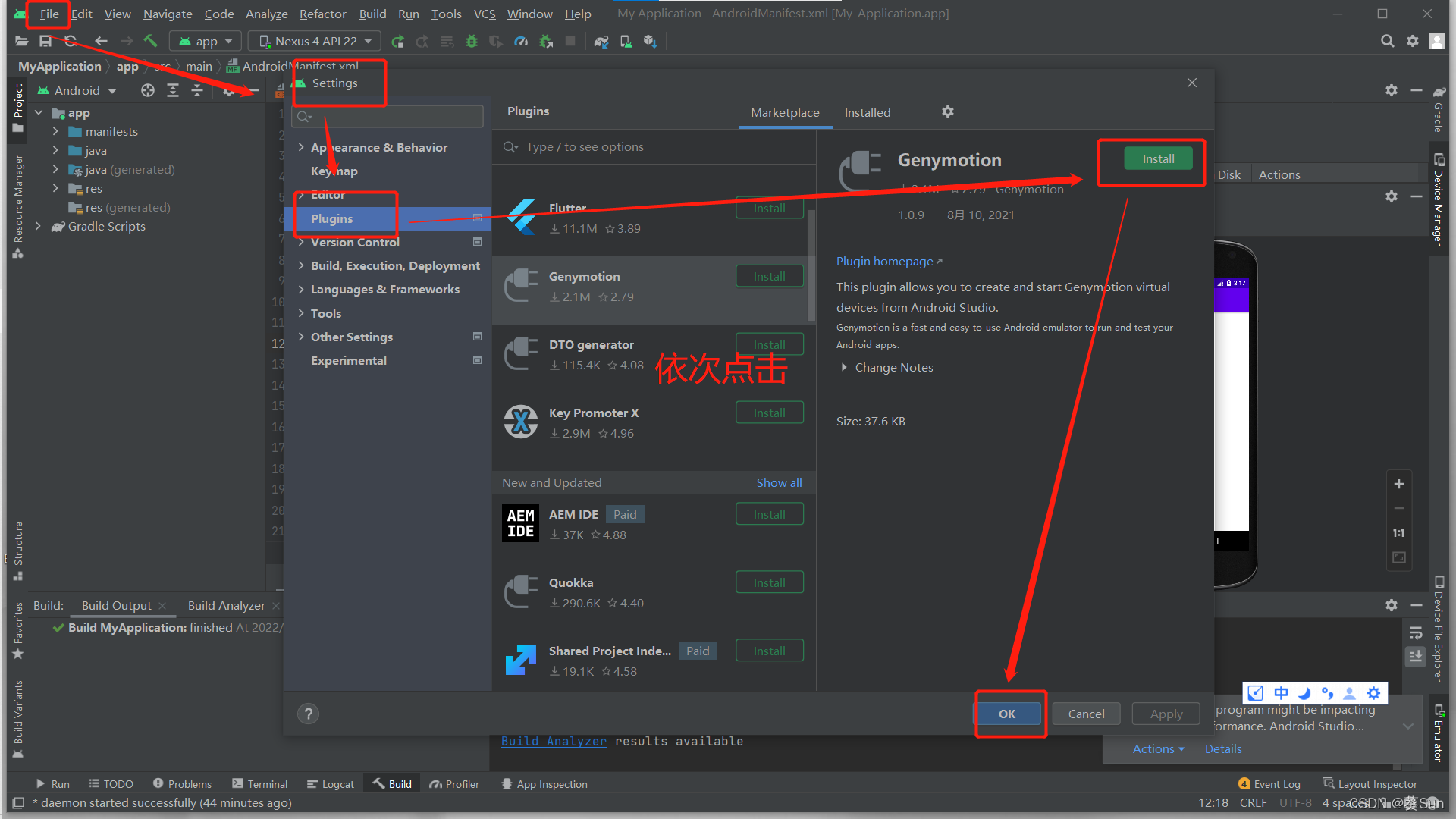
Task: Click the emulator zoom-in plus icon
Action: point(1399,484)
